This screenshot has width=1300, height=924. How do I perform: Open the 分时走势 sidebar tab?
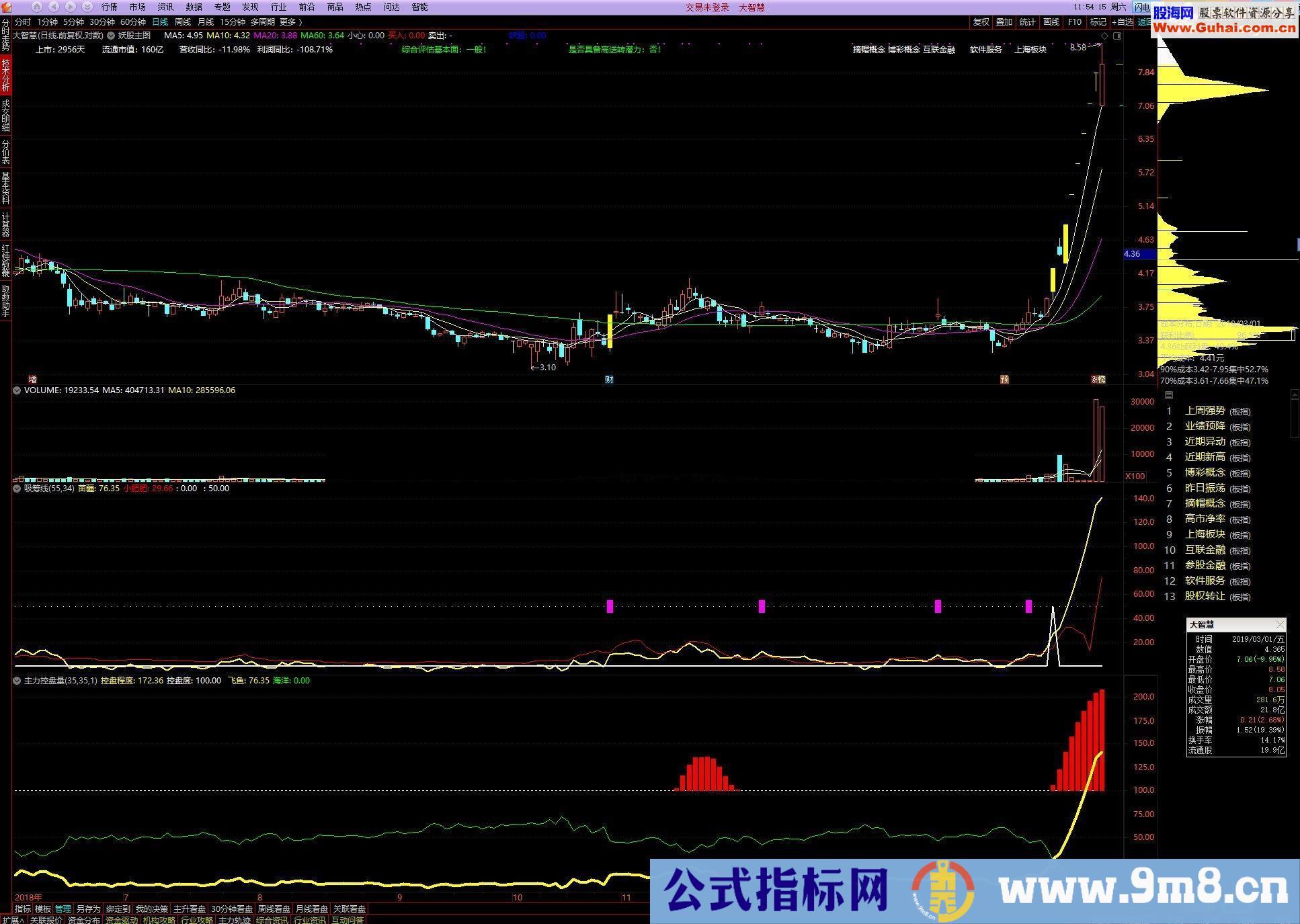[x=5, y=35]
